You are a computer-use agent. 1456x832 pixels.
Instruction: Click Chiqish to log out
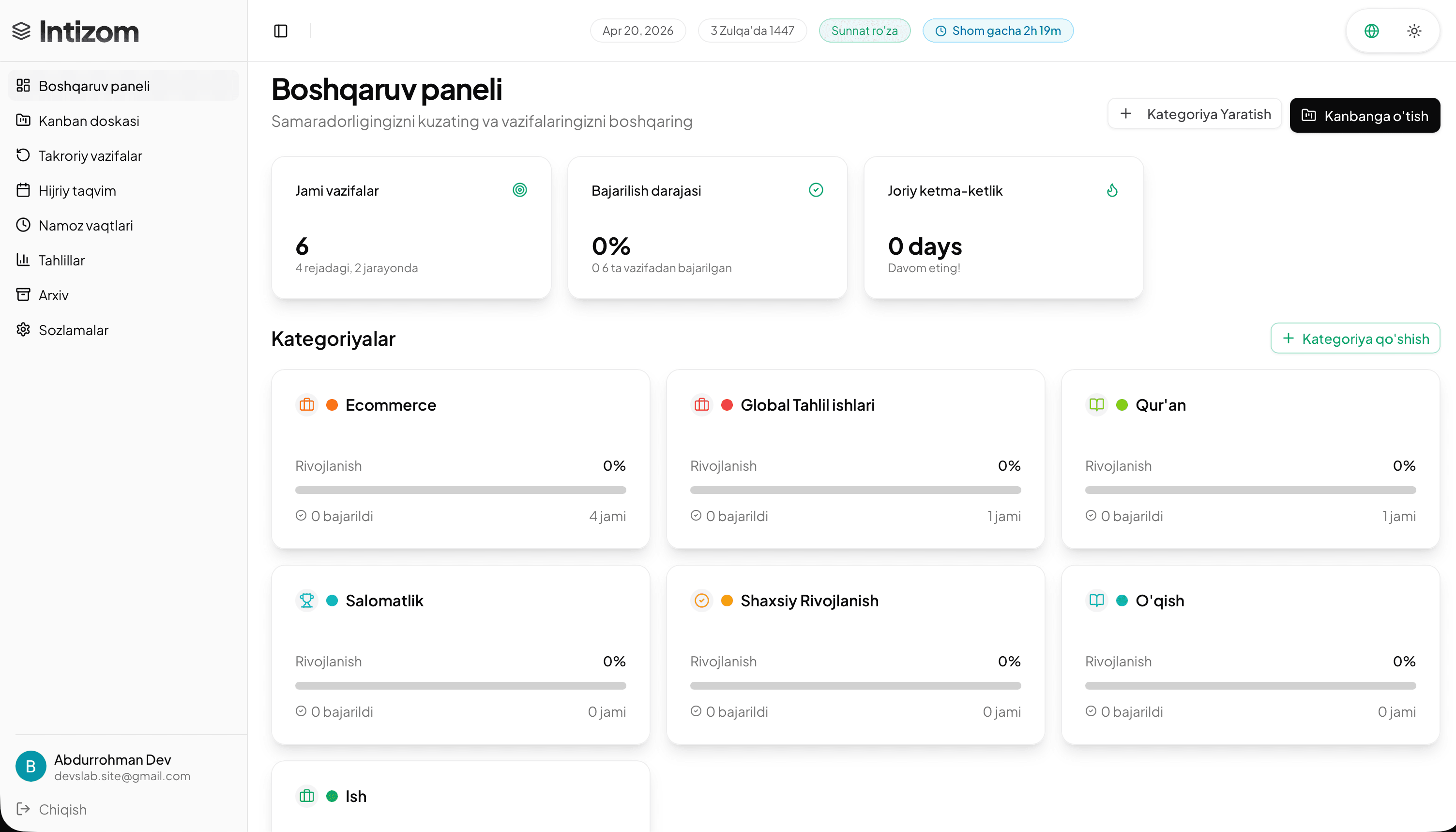pyautogui.click(x=64, y=809)
